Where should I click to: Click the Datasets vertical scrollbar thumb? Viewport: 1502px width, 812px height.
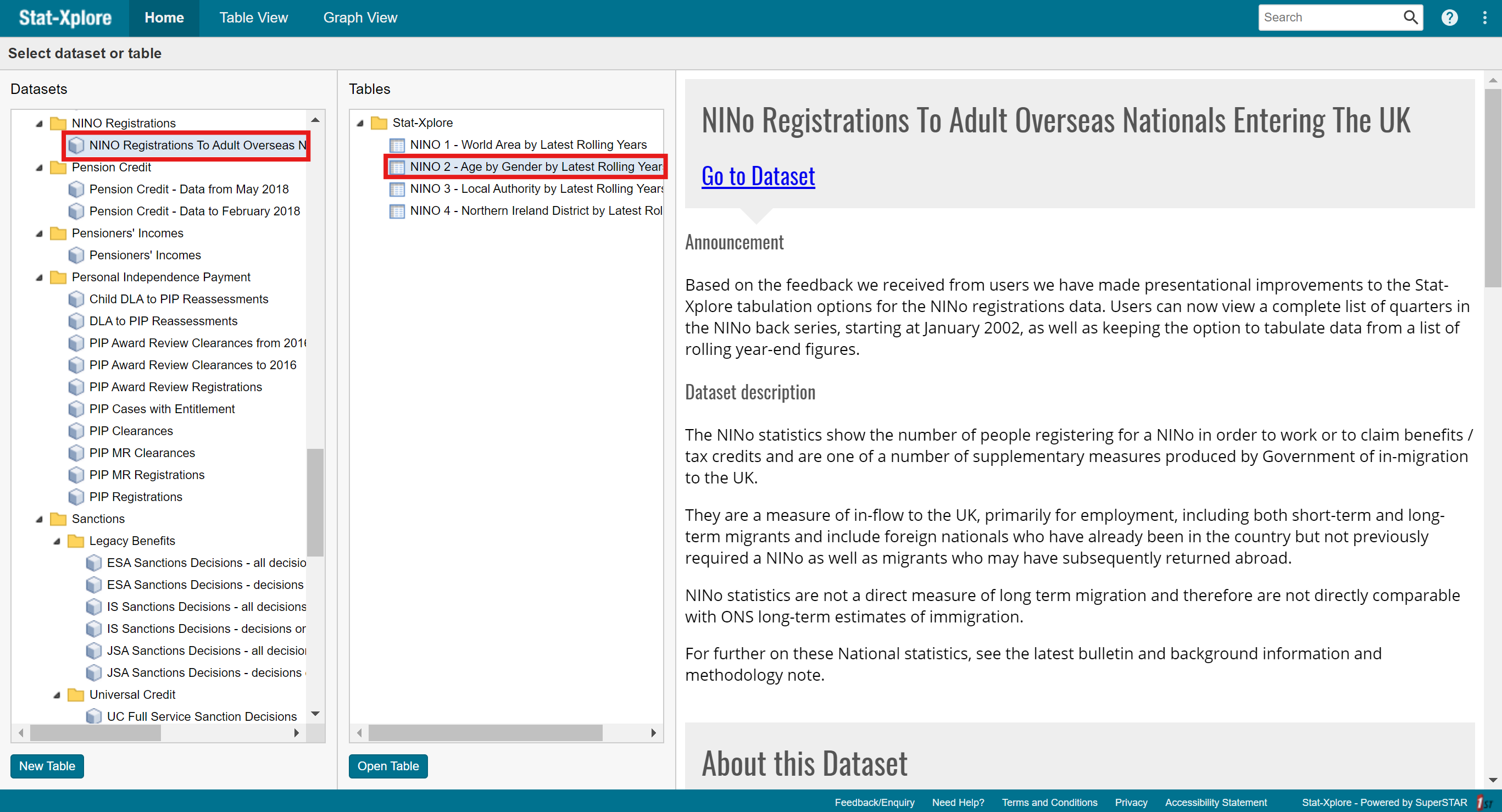[315, 502]
